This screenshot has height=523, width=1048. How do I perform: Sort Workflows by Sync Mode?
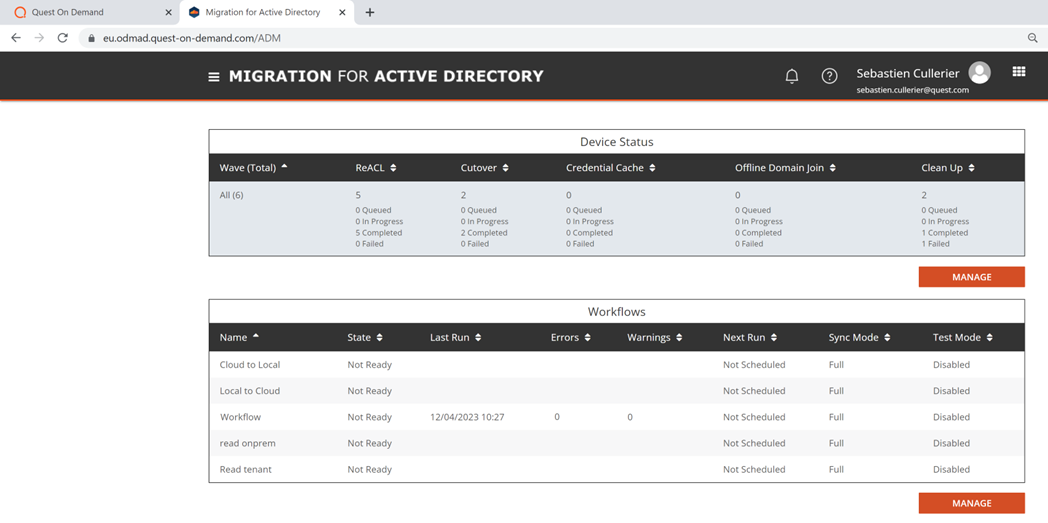pos(860,337)
